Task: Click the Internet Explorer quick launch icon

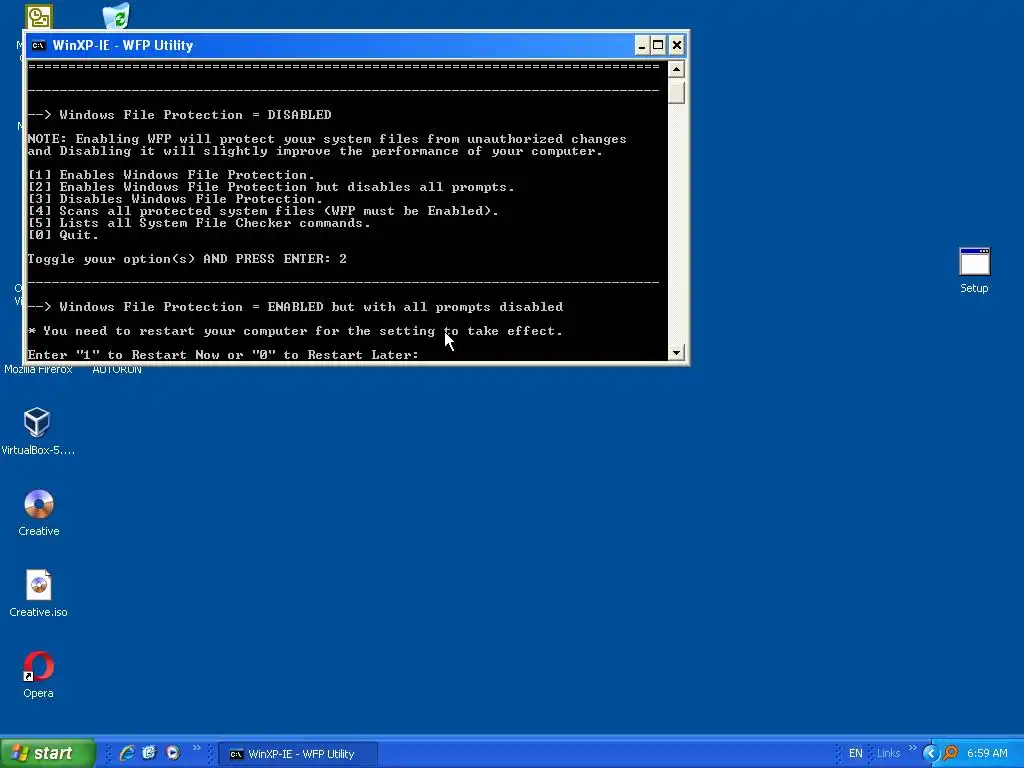Action: click(x=127, y=753)
